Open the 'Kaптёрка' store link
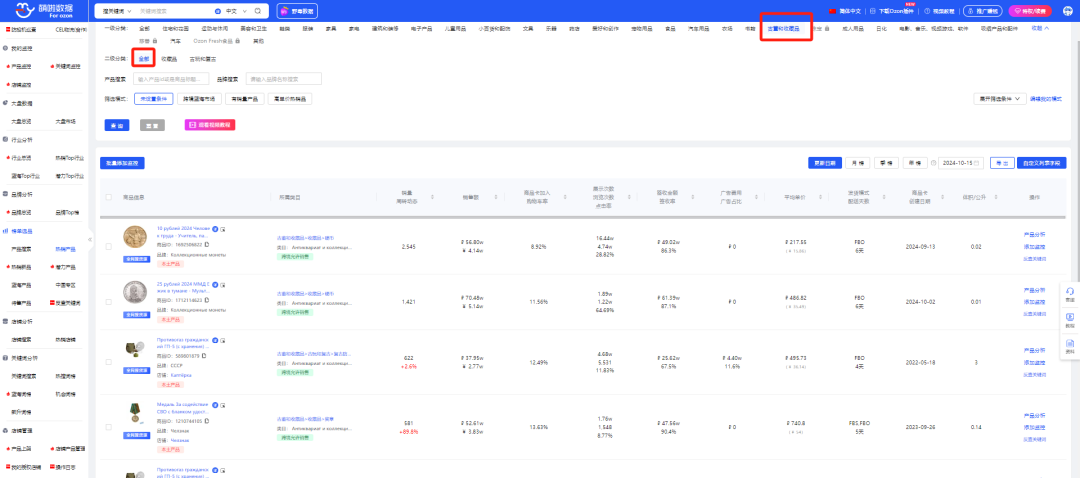Viewport: 1080px width, 478px height. pyautogui.click(x=181, y=375)
